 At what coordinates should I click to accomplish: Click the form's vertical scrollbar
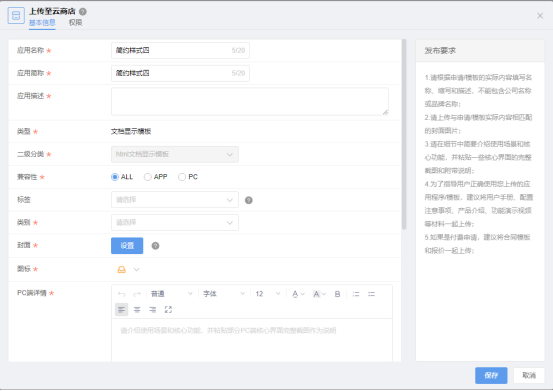click(x=404, y=134)
